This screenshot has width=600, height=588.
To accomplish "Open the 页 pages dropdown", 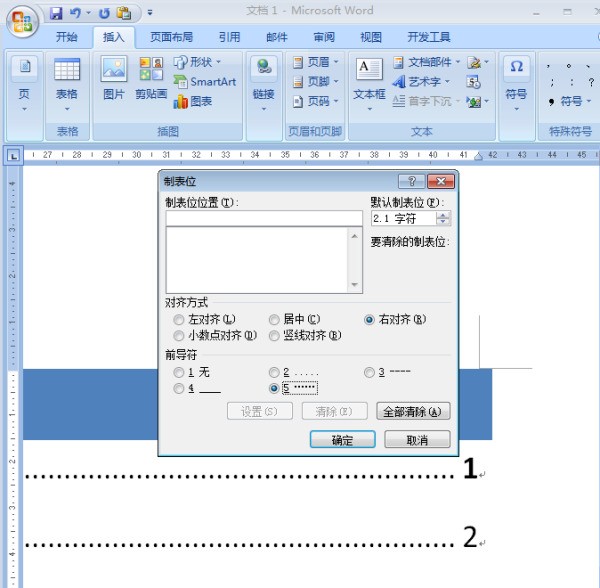I will click(x=24, y=85).
